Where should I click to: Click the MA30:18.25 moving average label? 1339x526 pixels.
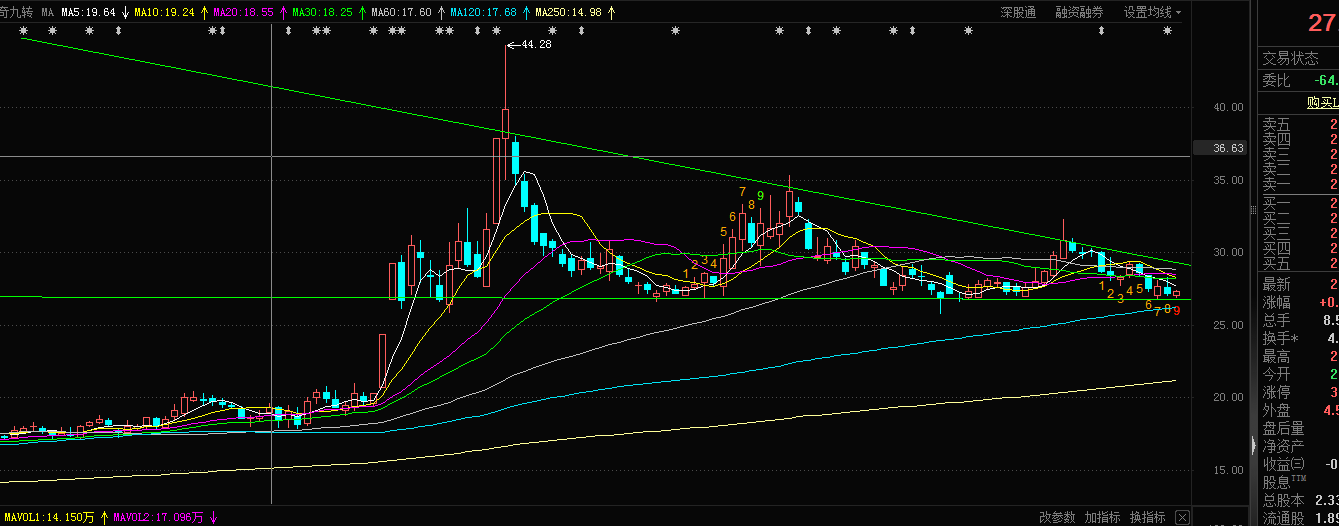(321, 13)
